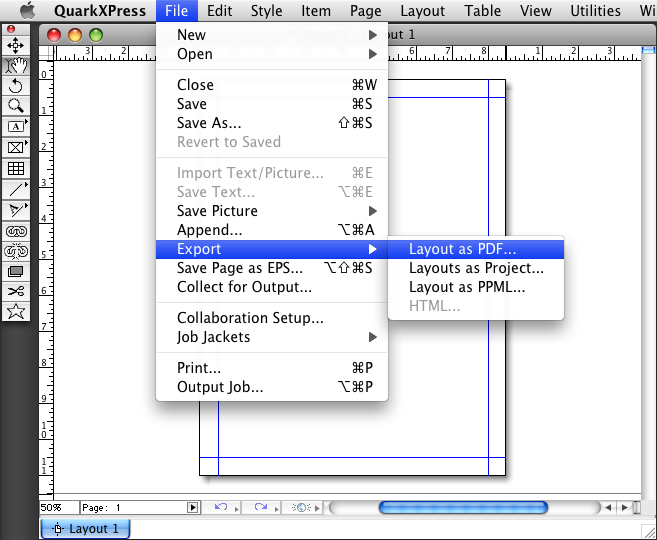657x540 pixels.
Task: Select the Picture Box tool
Action: click(x=16, y=147)
